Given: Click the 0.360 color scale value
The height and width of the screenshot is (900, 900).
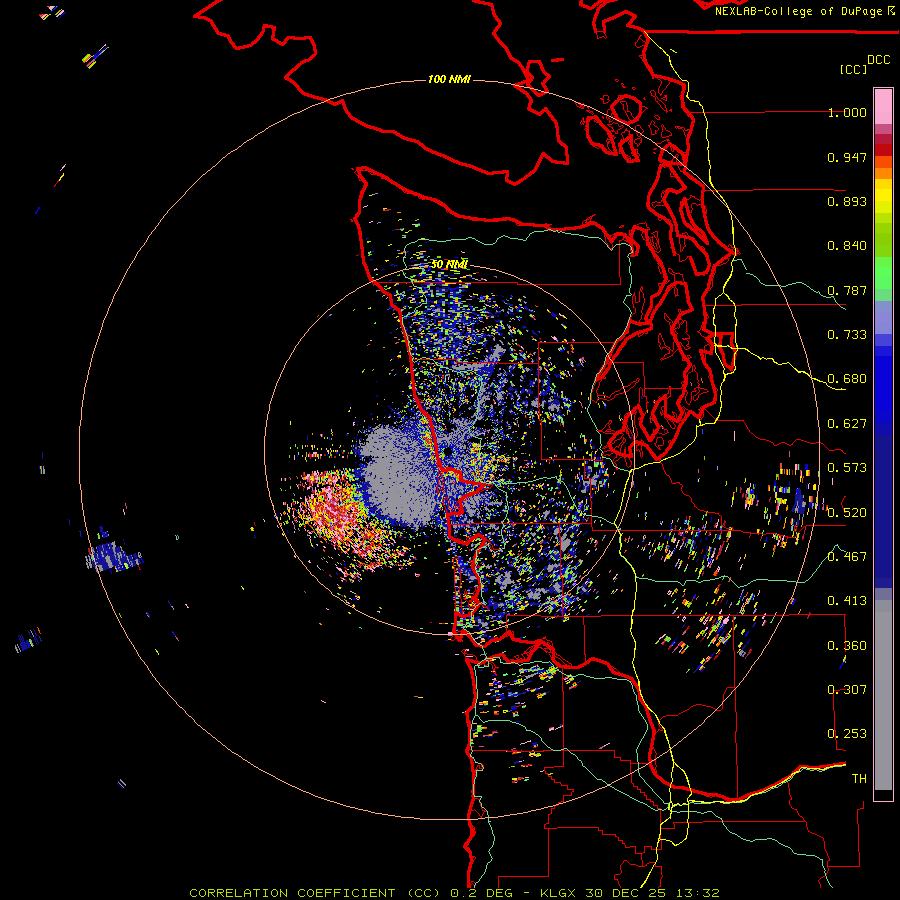Looking at the screenshot, I should 847,646.
